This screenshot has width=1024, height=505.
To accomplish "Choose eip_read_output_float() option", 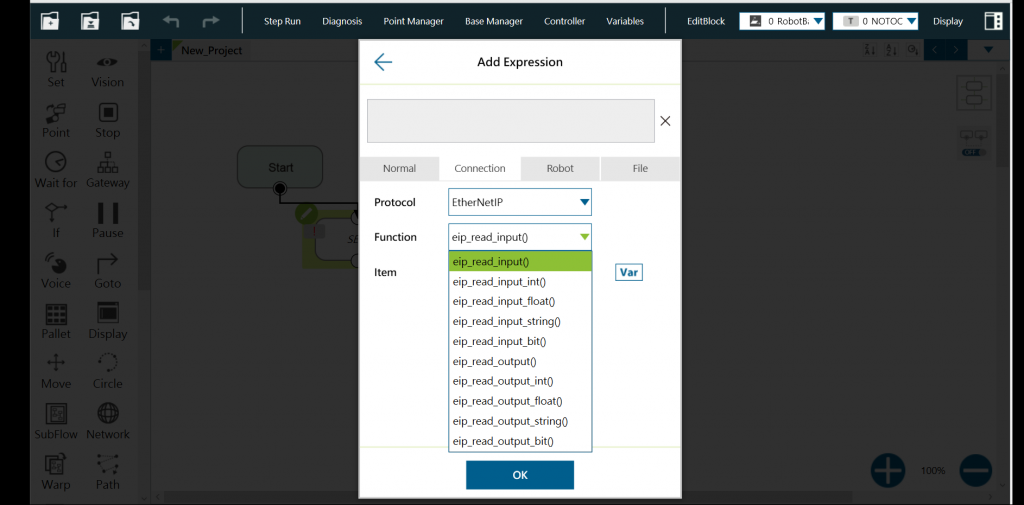I will point(520,401).
